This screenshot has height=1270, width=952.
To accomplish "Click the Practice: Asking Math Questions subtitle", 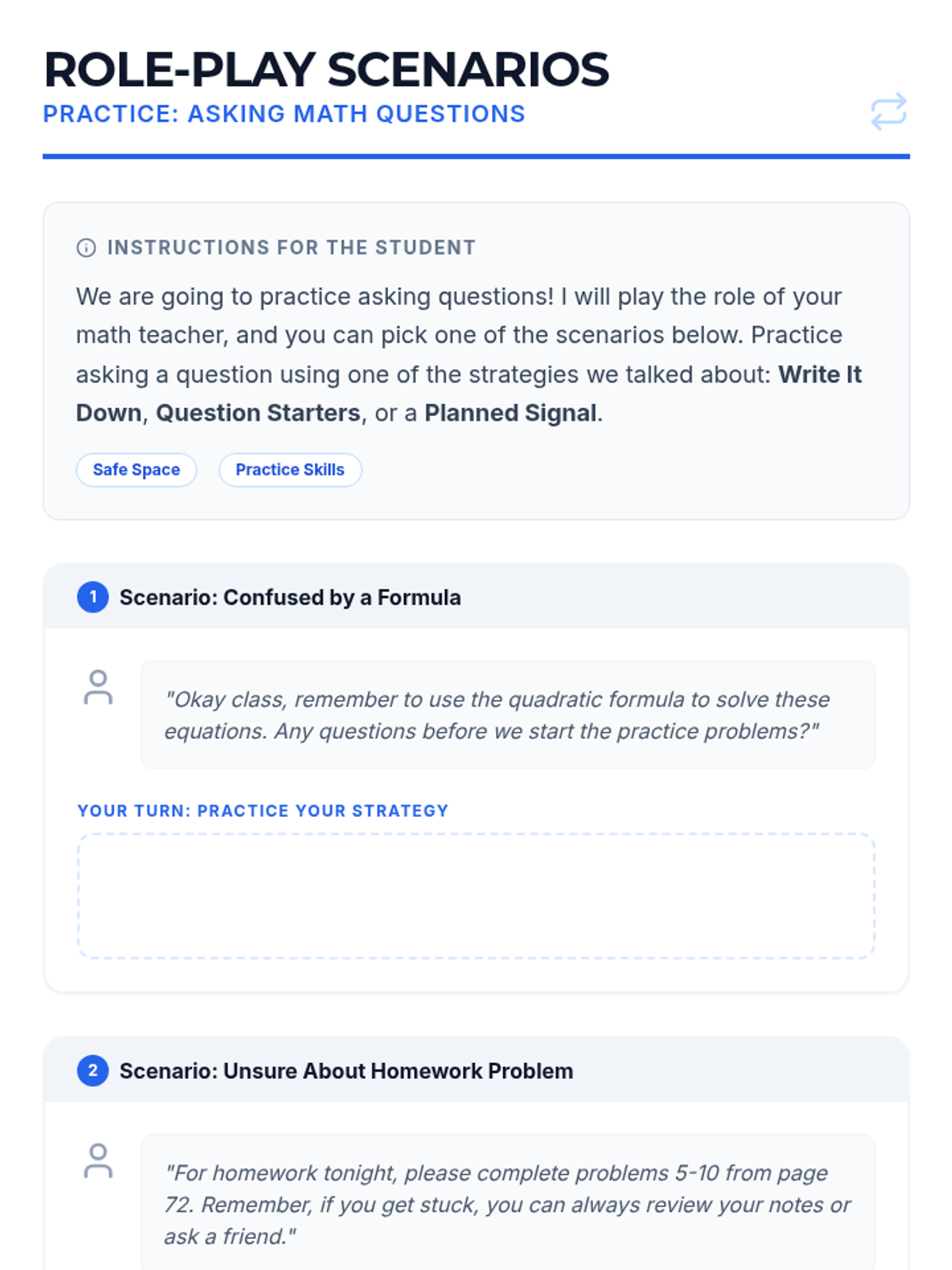I will pyautogui.click(x=284, y=114).
